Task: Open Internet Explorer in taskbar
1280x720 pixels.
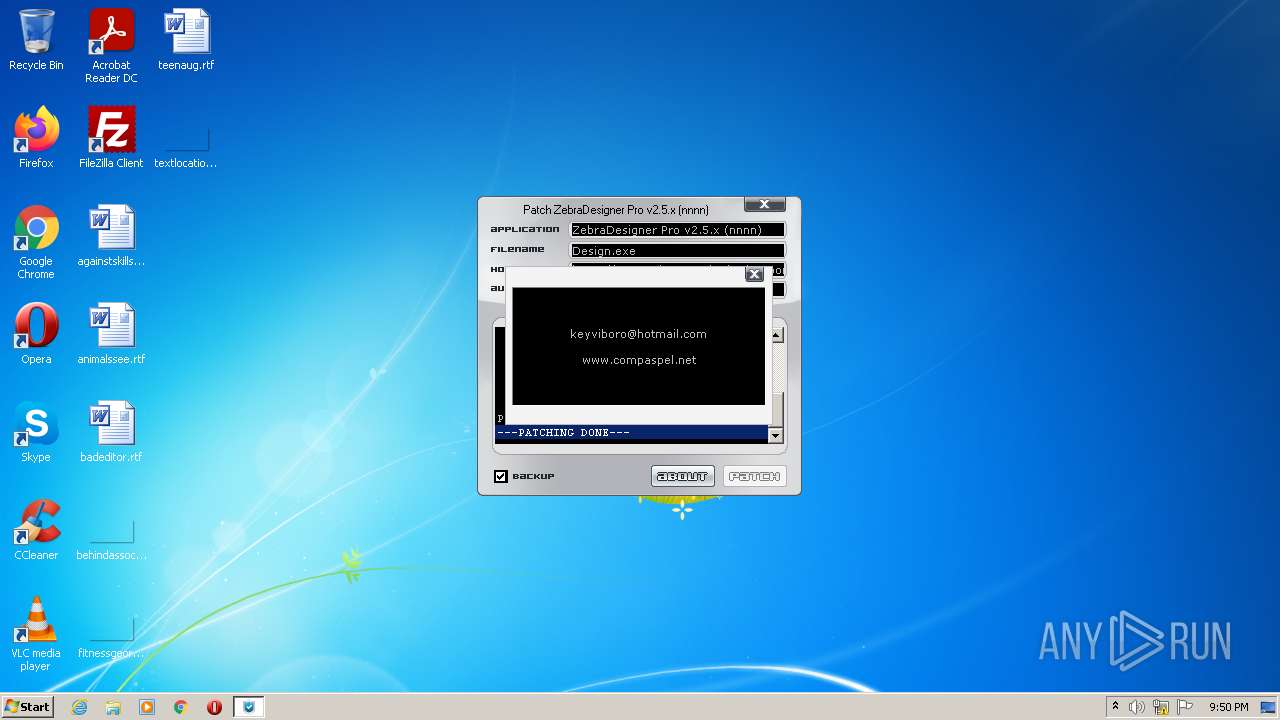Action: pos(80,707)
